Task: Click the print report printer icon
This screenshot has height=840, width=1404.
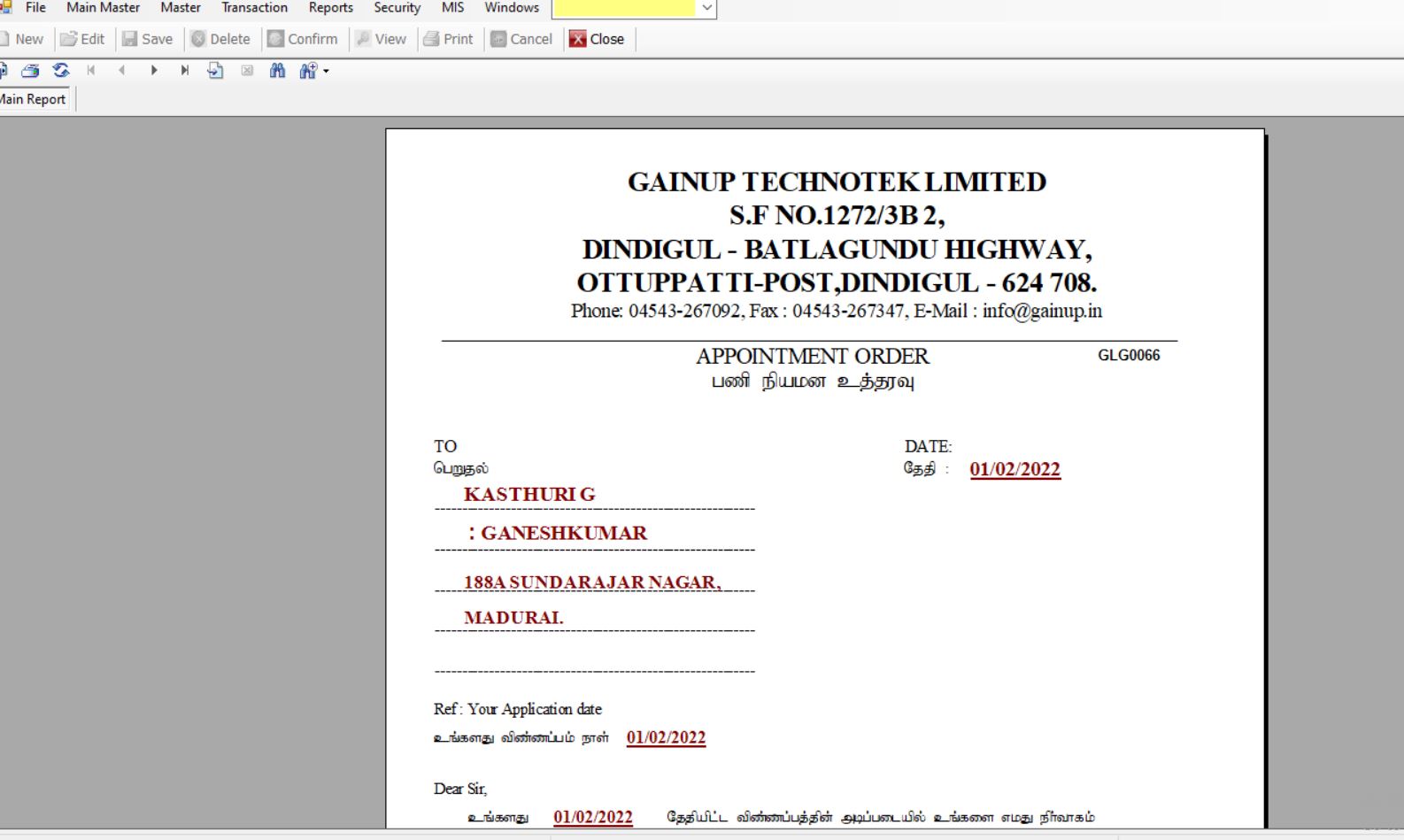Action: click(30, 71)
